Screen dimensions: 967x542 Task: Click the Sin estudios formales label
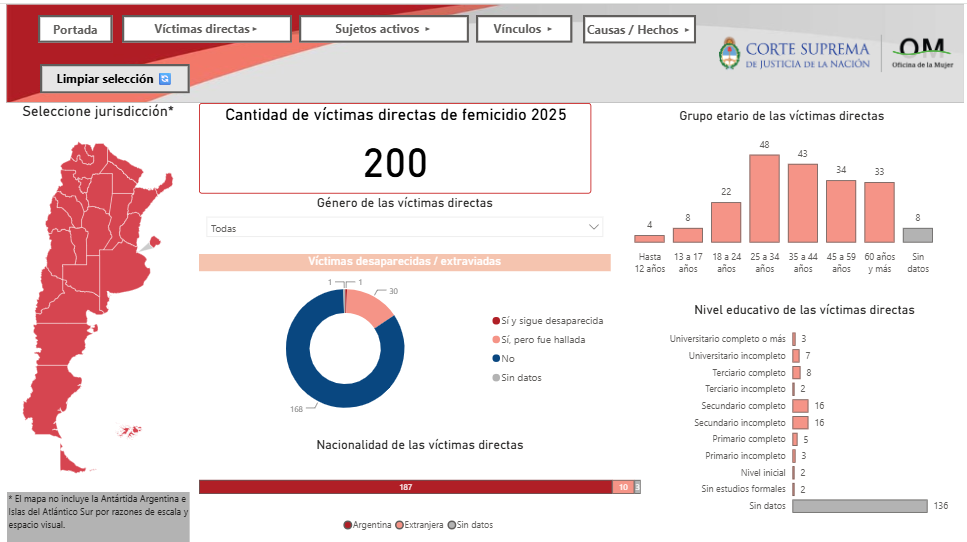[743, 489]
